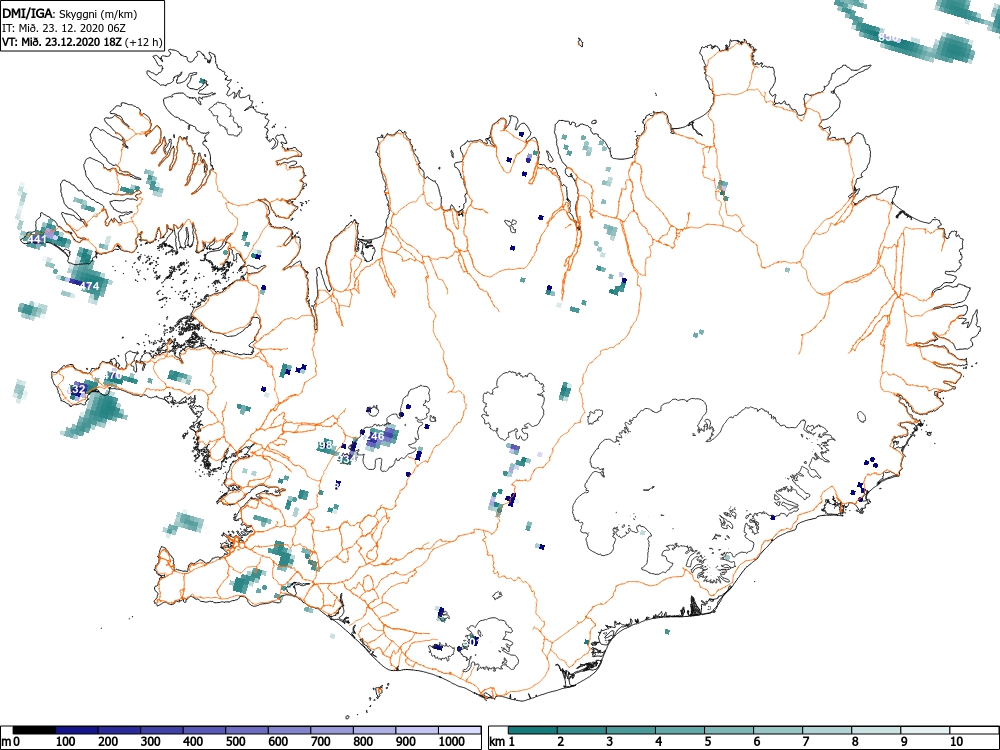The width and height of the screenshot is (1000, 750).
Task: Click the dark teal 1–2 km swatch
Action: pos(533,730)
